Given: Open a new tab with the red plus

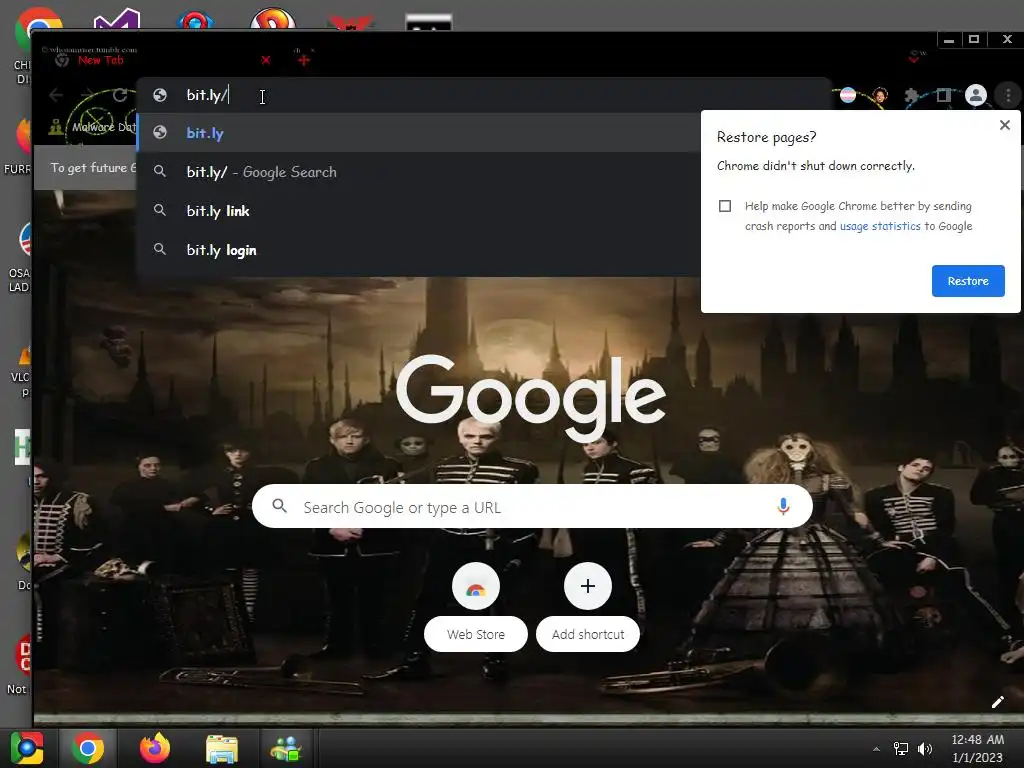Looking at the screenshot, I should [x=304, y=60].
